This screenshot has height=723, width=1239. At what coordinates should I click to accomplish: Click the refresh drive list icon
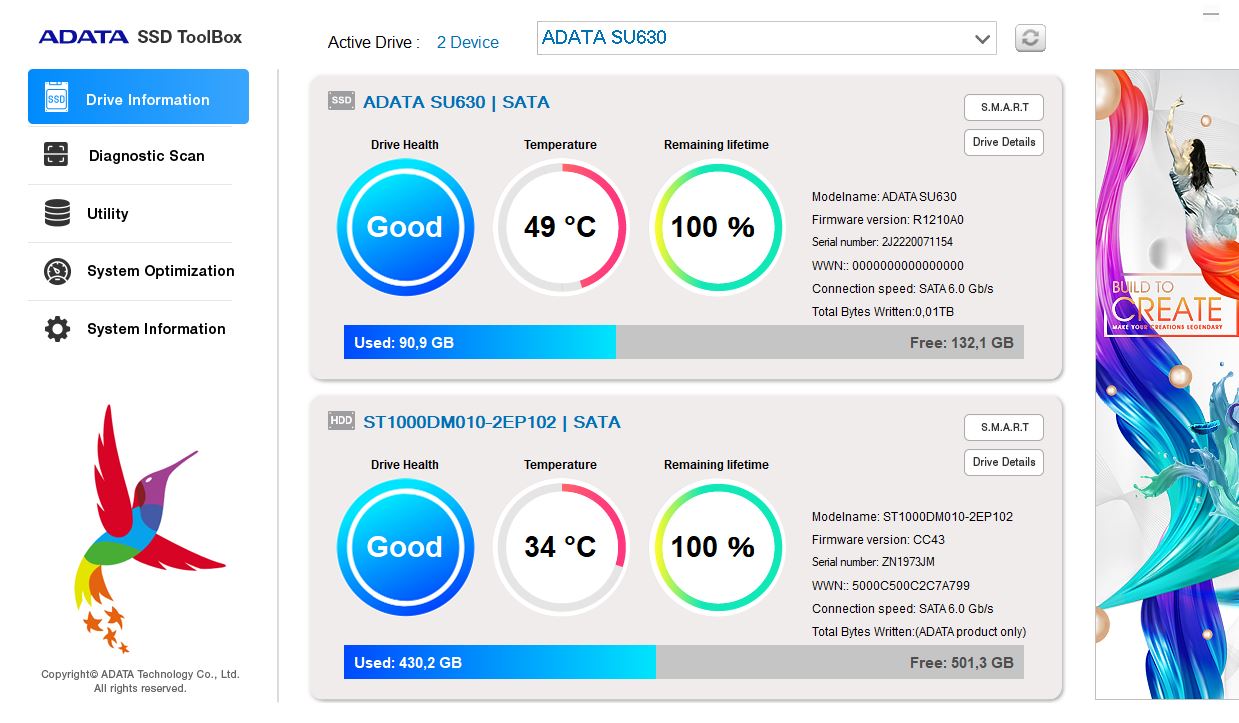1030,38
